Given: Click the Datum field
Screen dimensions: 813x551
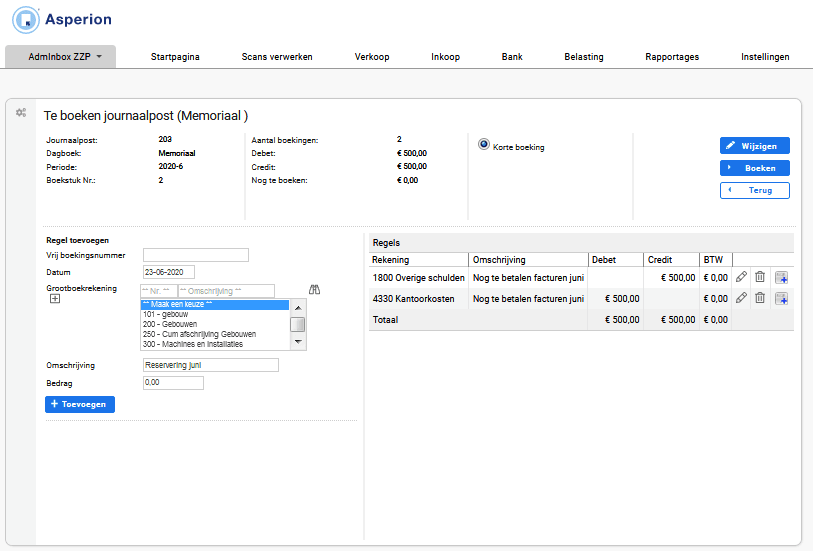Looking at the screenshot, I should (x=169, y=272).
